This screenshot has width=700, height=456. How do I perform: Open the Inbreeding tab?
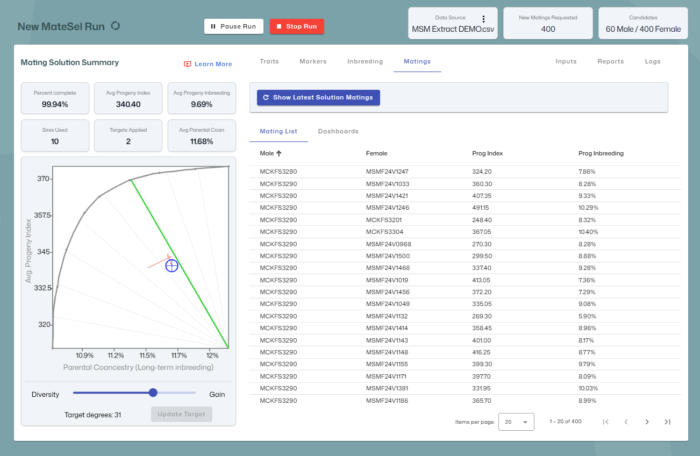pyautogui.click(x=364, y=62)
